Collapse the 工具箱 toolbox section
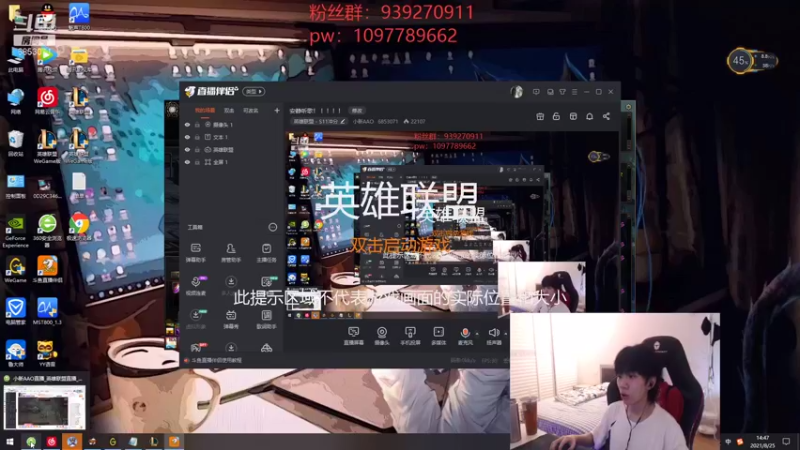The height and width of the screenshot is (450, 800). [x=272, y=227]
